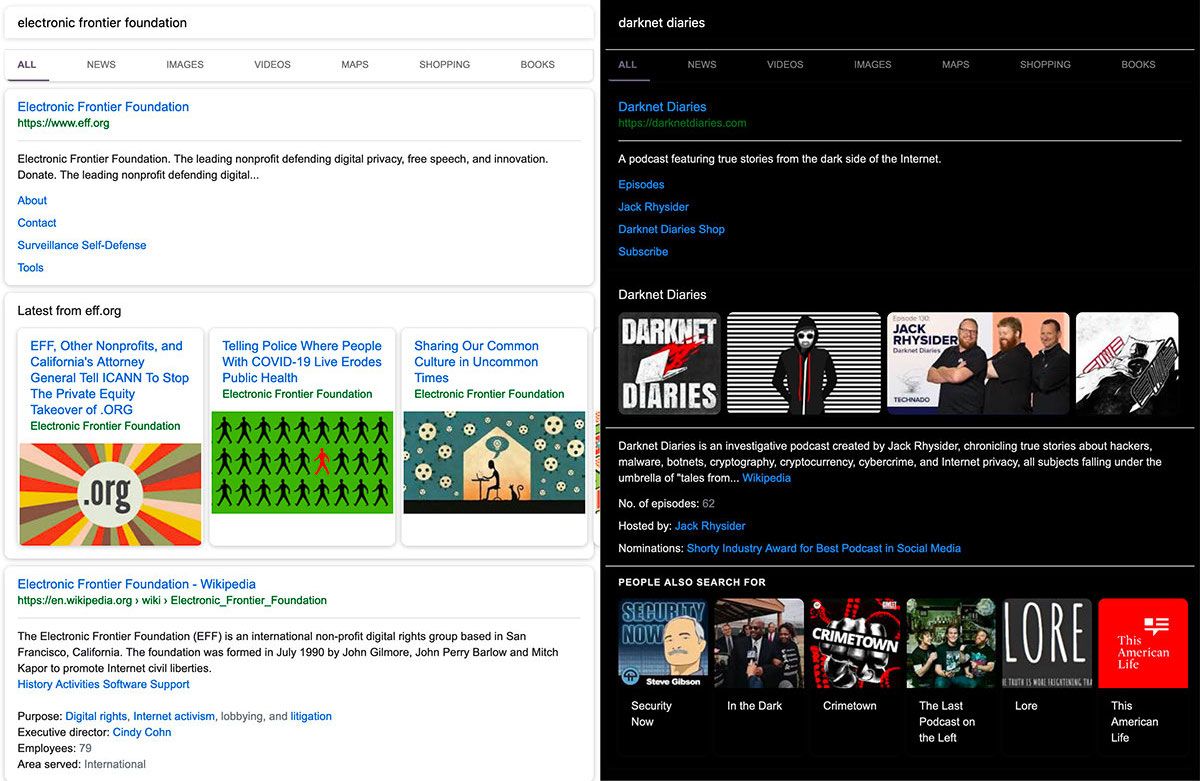The height and width of the screenshot is (781, 1200).
Task: Click the Crimetown thumbnail in related podcasts
Action: click(855, 643)
